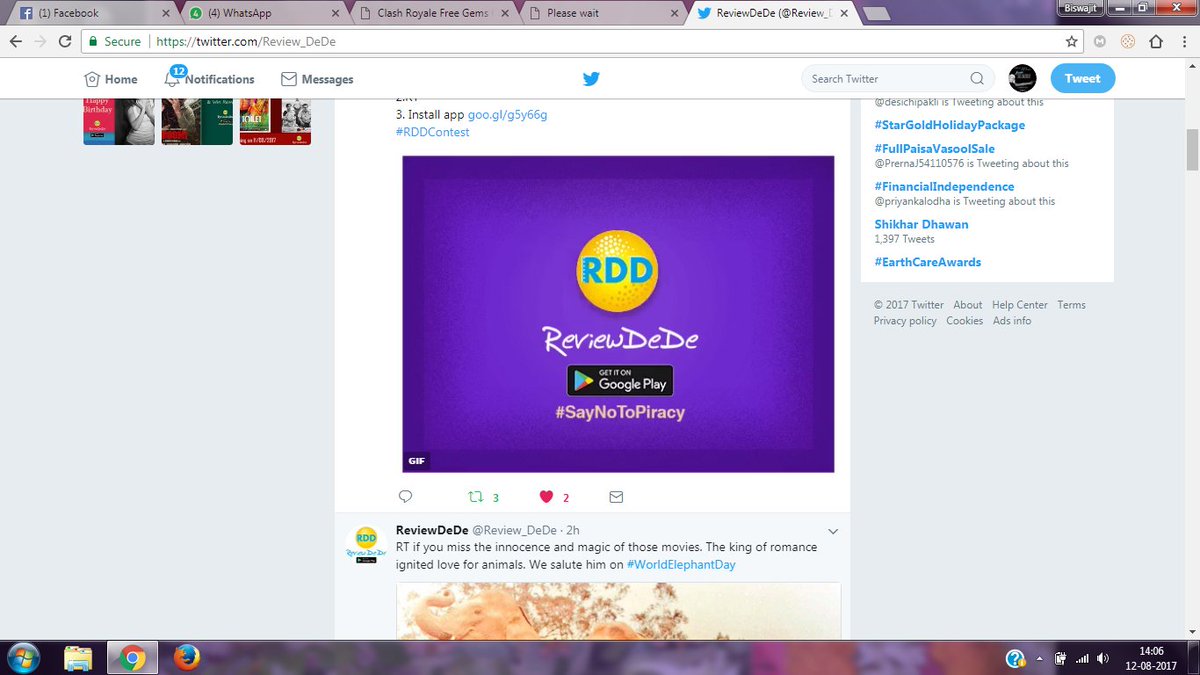Click the home extension icon in Chrome toolbar
Viewport: 1200px width, 675px height.
point(1156,42)
